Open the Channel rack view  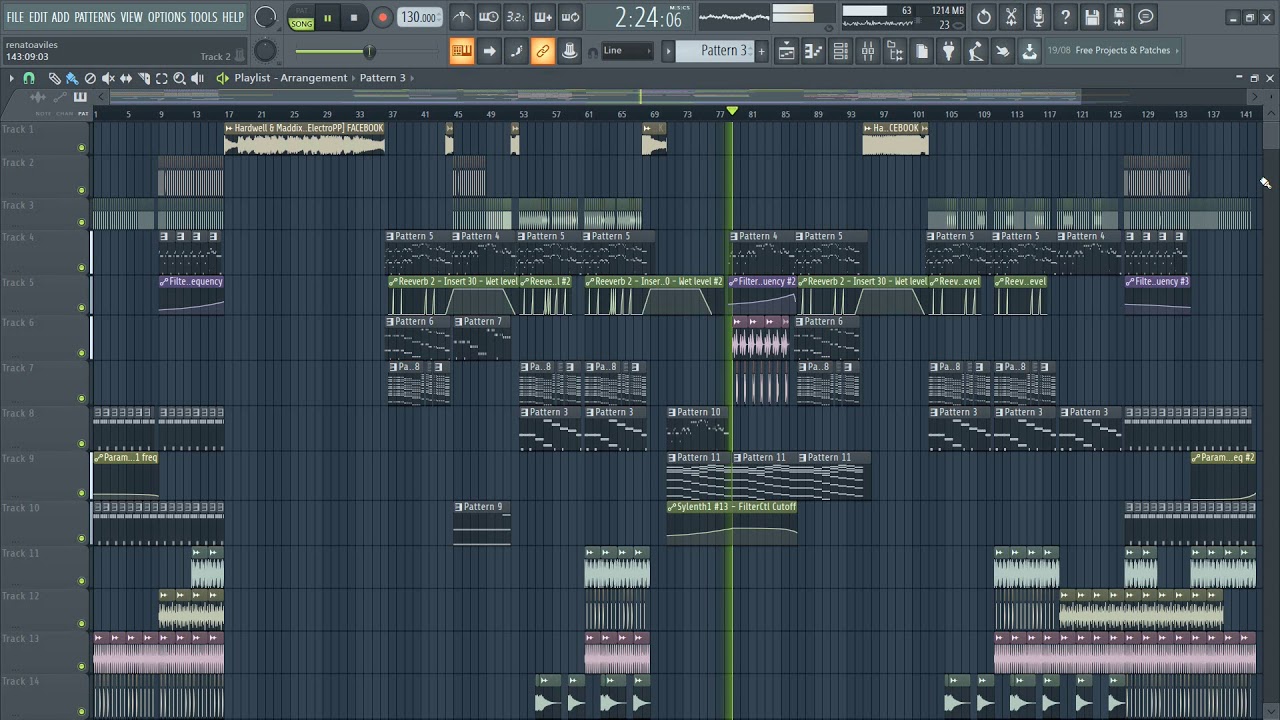pos(841,51)
